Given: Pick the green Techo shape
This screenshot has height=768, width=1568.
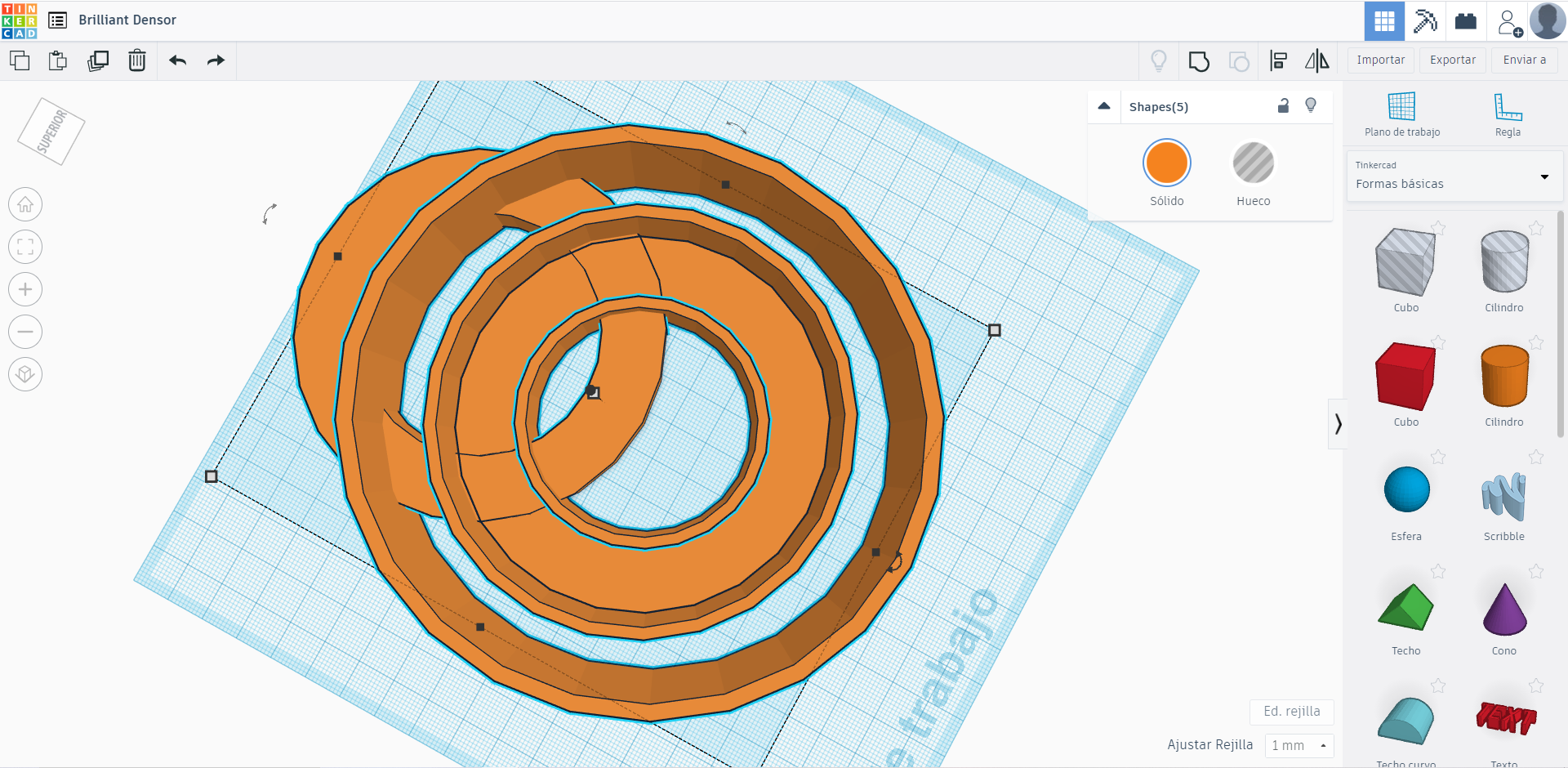Looking at the screenshot, I should click(x=1405, y=607).
